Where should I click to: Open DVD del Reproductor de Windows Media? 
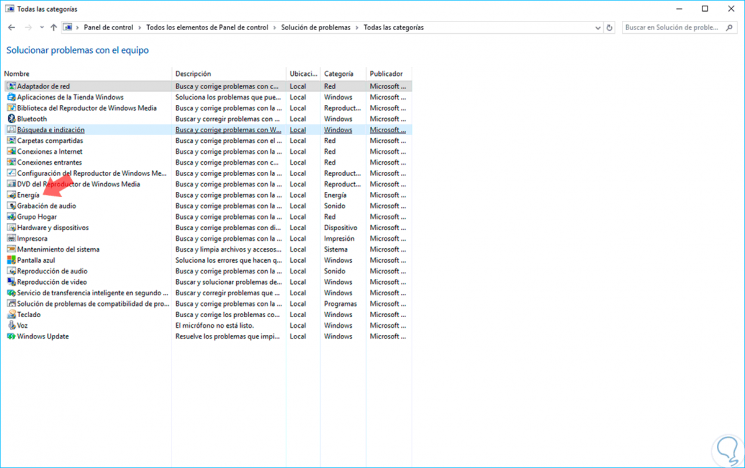[78, 184]
